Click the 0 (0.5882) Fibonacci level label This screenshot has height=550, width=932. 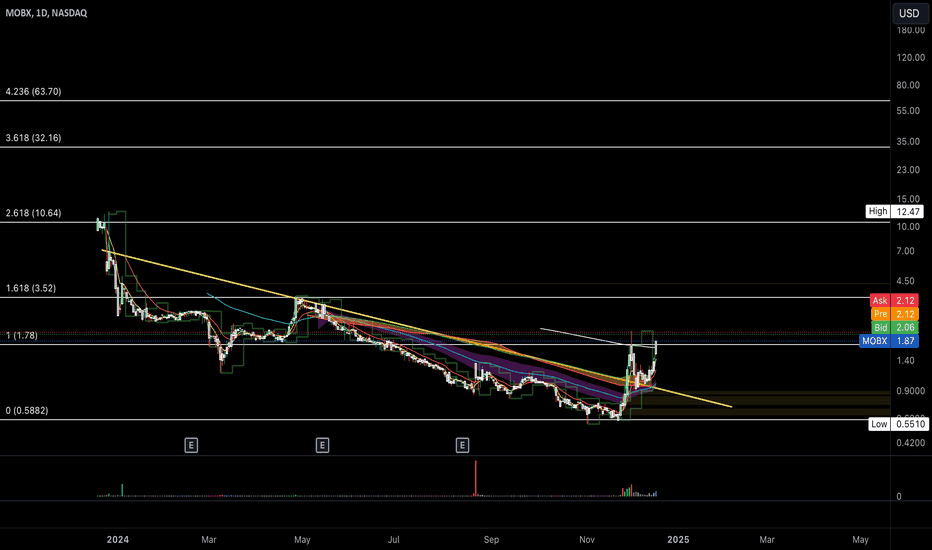click(x=27, y=411)
